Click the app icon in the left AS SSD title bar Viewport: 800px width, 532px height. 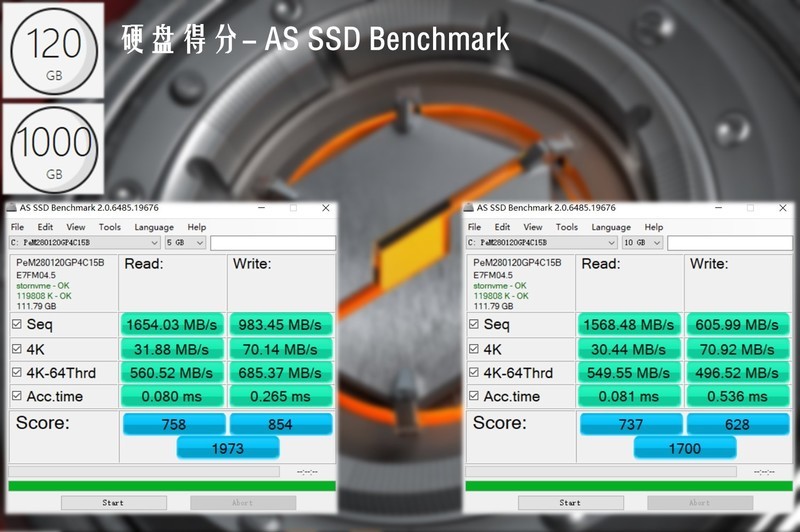(12, 208)
